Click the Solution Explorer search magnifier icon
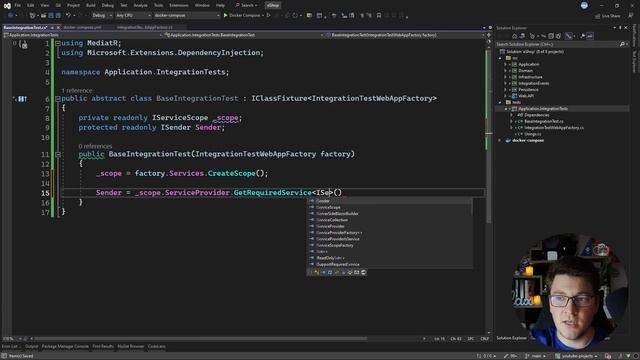 coord(622,44)
